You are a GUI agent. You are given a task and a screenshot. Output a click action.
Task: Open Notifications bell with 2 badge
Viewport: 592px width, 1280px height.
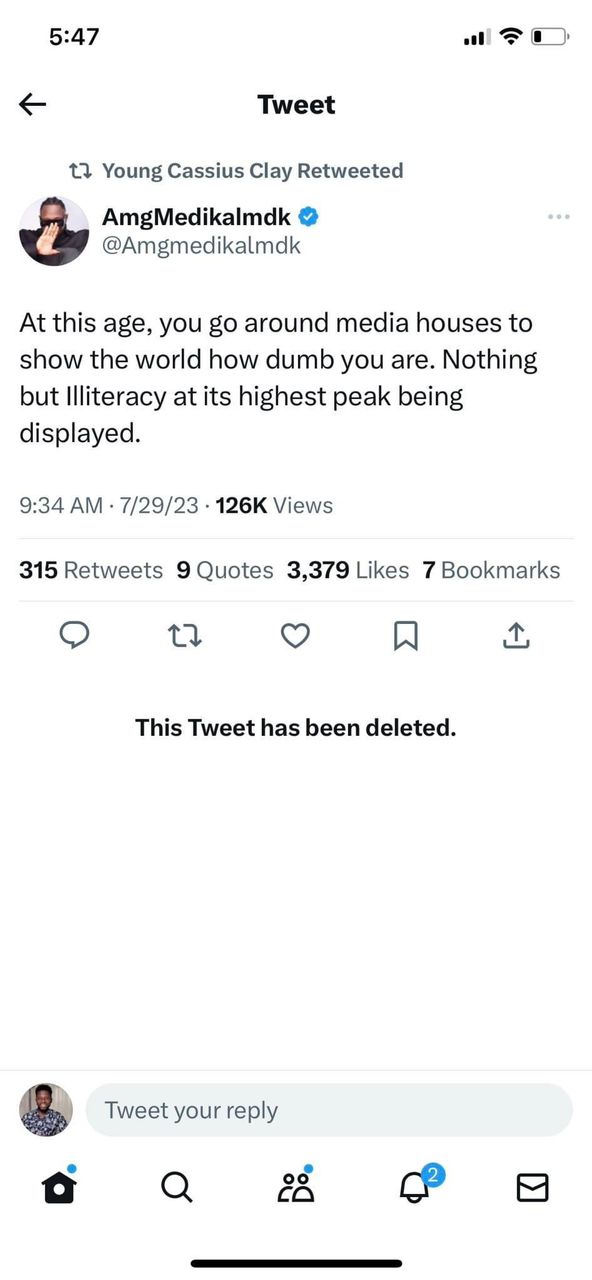pyautogui.click(x=415, y=1186)
